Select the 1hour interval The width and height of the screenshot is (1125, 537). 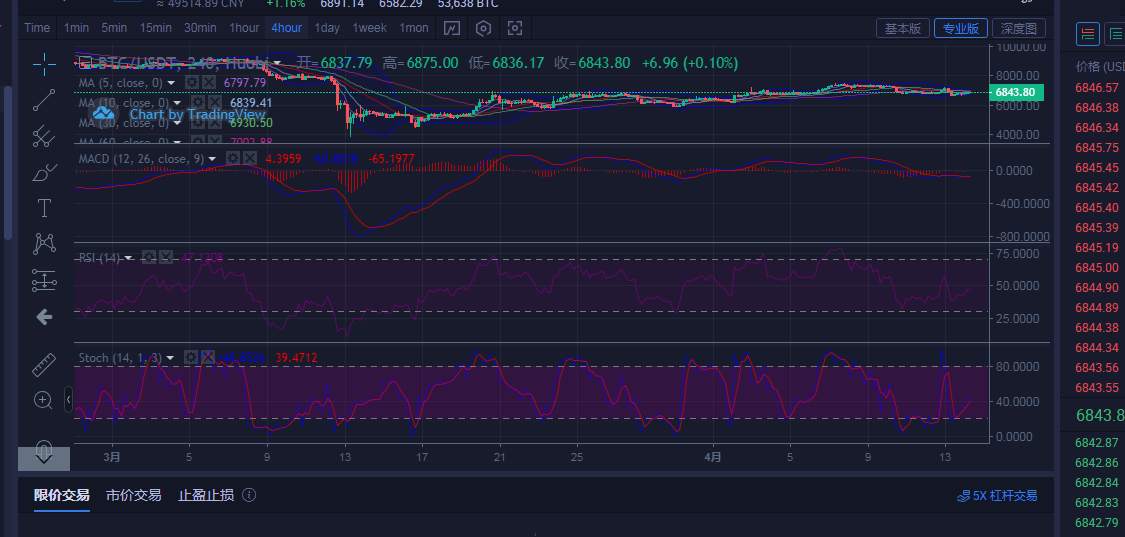click(x=244, y=28)
